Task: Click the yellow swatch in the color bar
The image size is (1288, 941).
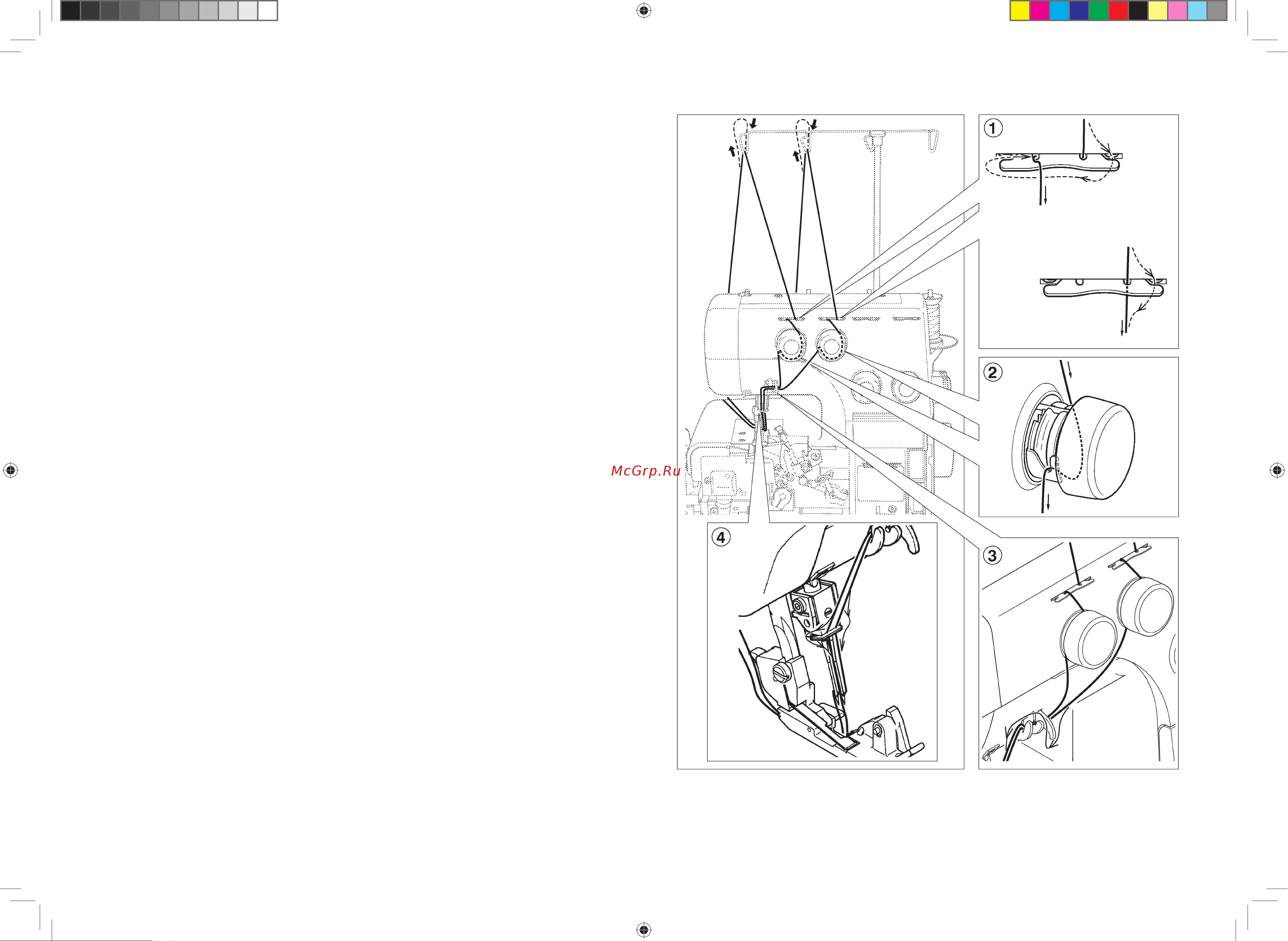Action: click(1020, 11)
